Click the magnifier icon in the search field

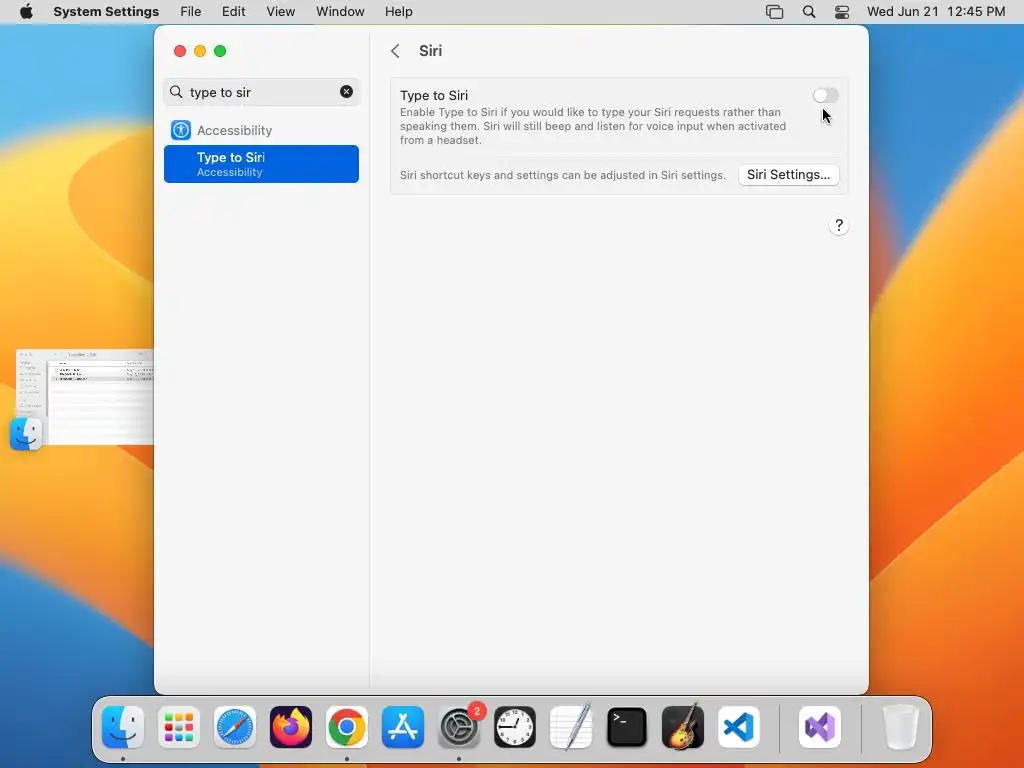(176, 91)
